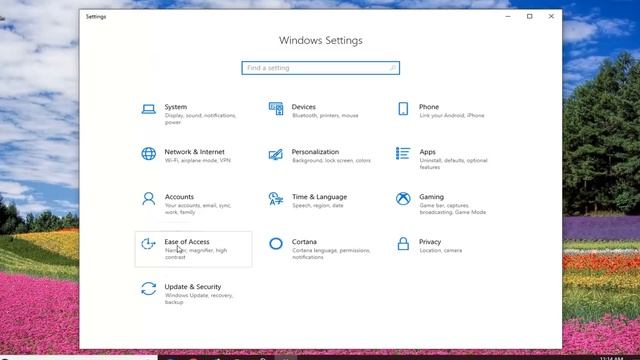Viewport: 640px width, 360px height.
Task: Open the Network & Internet globe icon
Action: [149, 154]
